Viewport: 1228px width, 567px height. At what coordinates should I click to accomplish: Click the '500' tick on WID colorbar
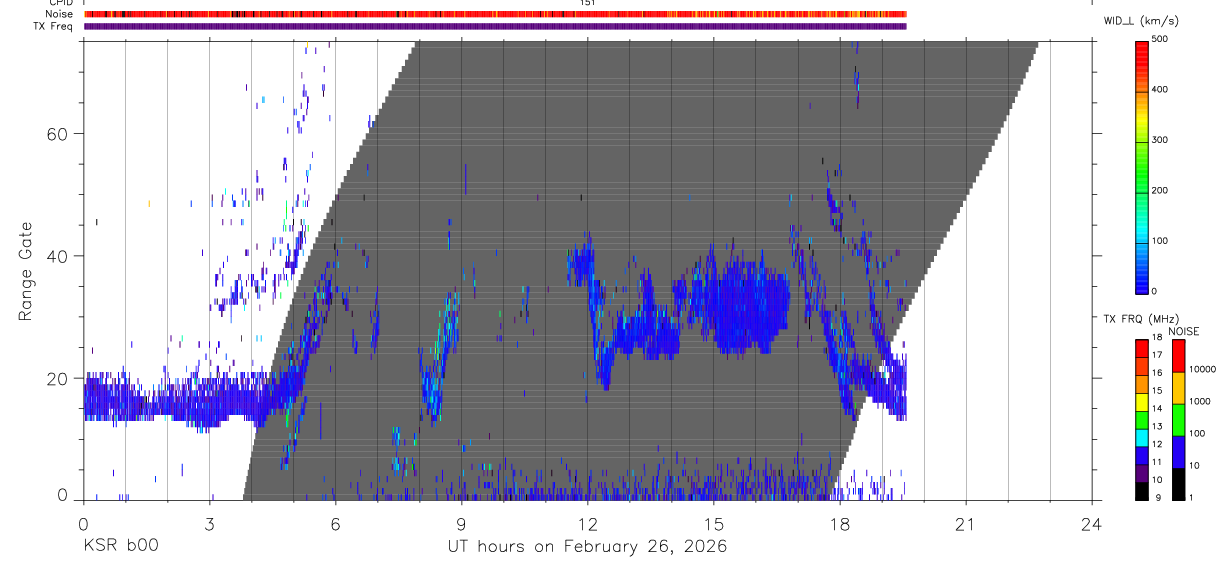1160,39
